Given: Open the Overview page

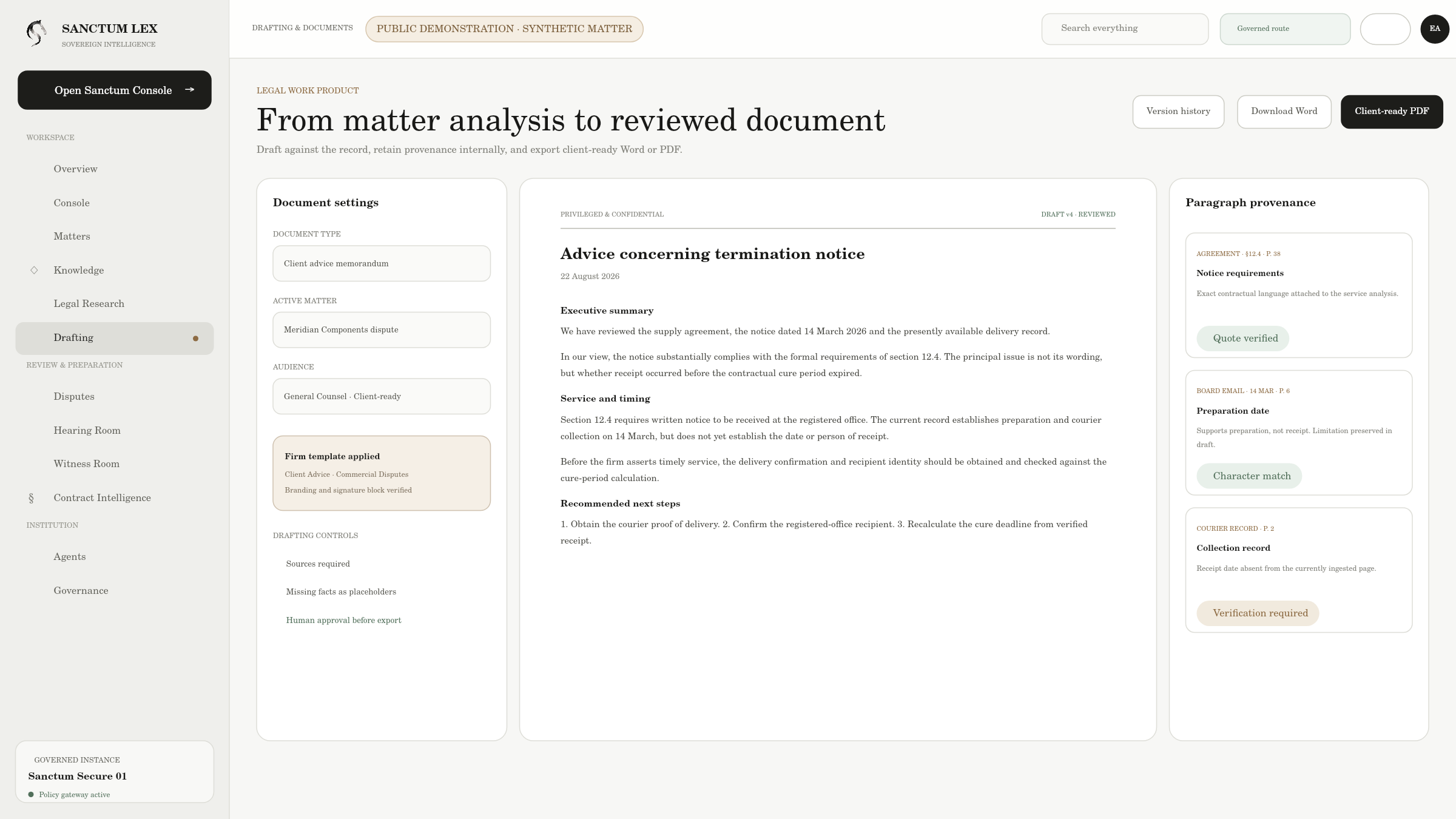Looking at the screenshot, I should (115, 169).
